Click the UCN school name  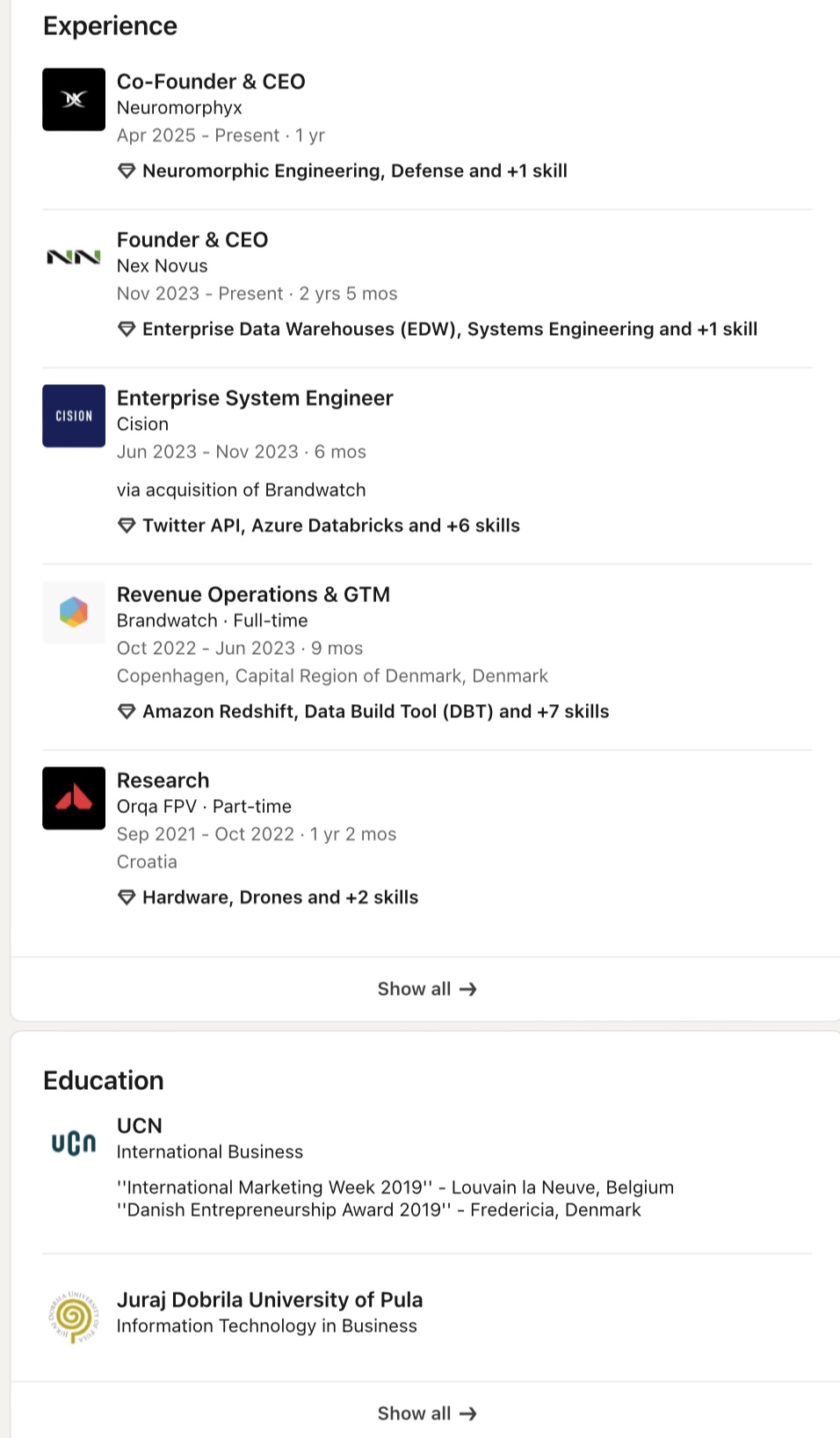[x=140, y=1126]
